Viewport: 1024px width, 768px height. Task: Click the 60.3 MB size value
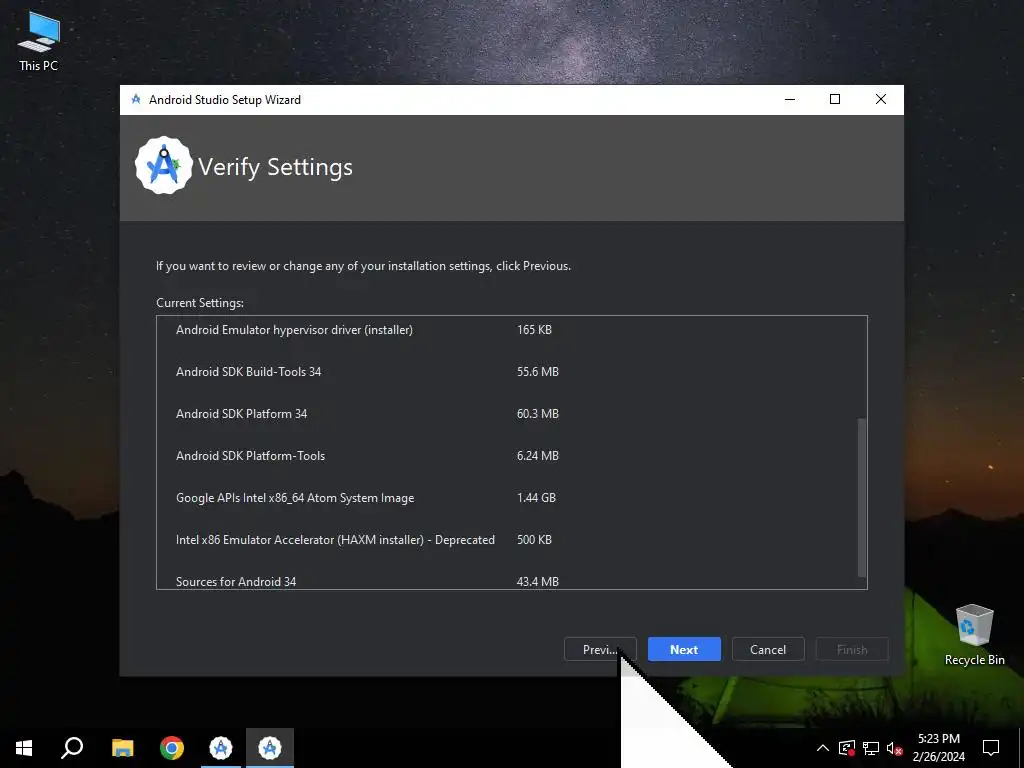point(537,413)
